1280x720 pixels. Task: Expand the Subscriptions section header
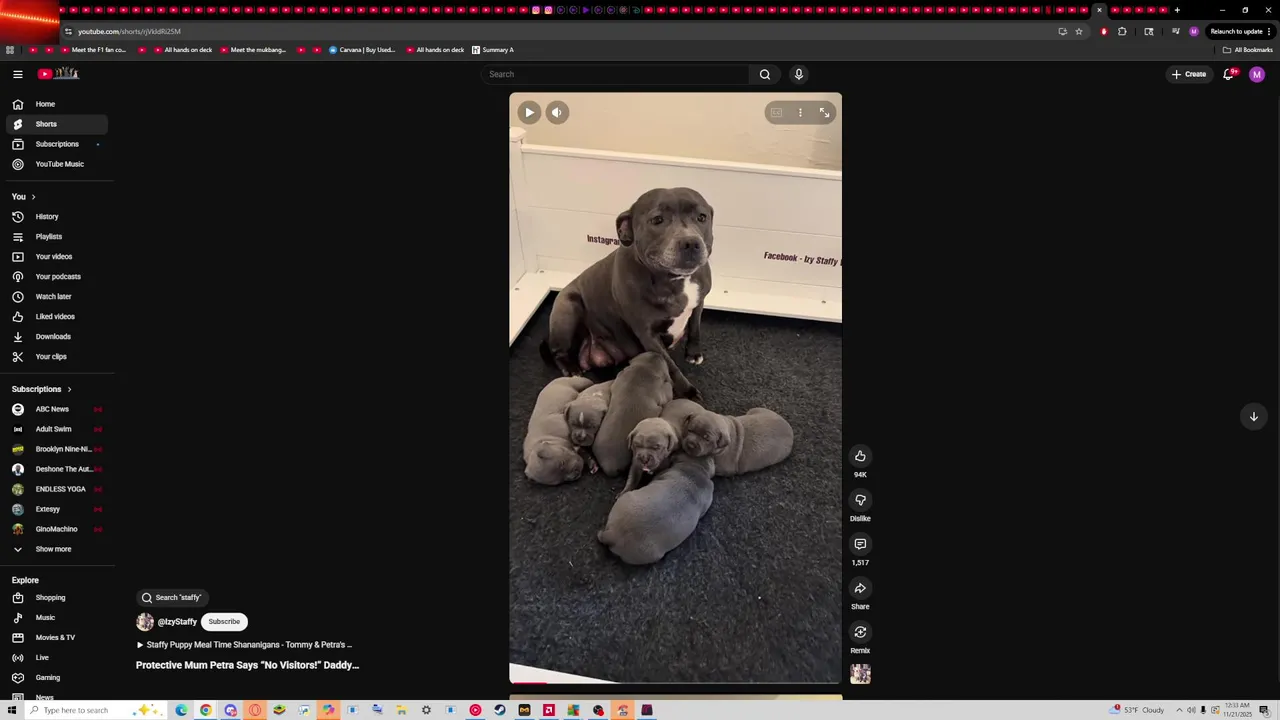click(x=42, y=389)
